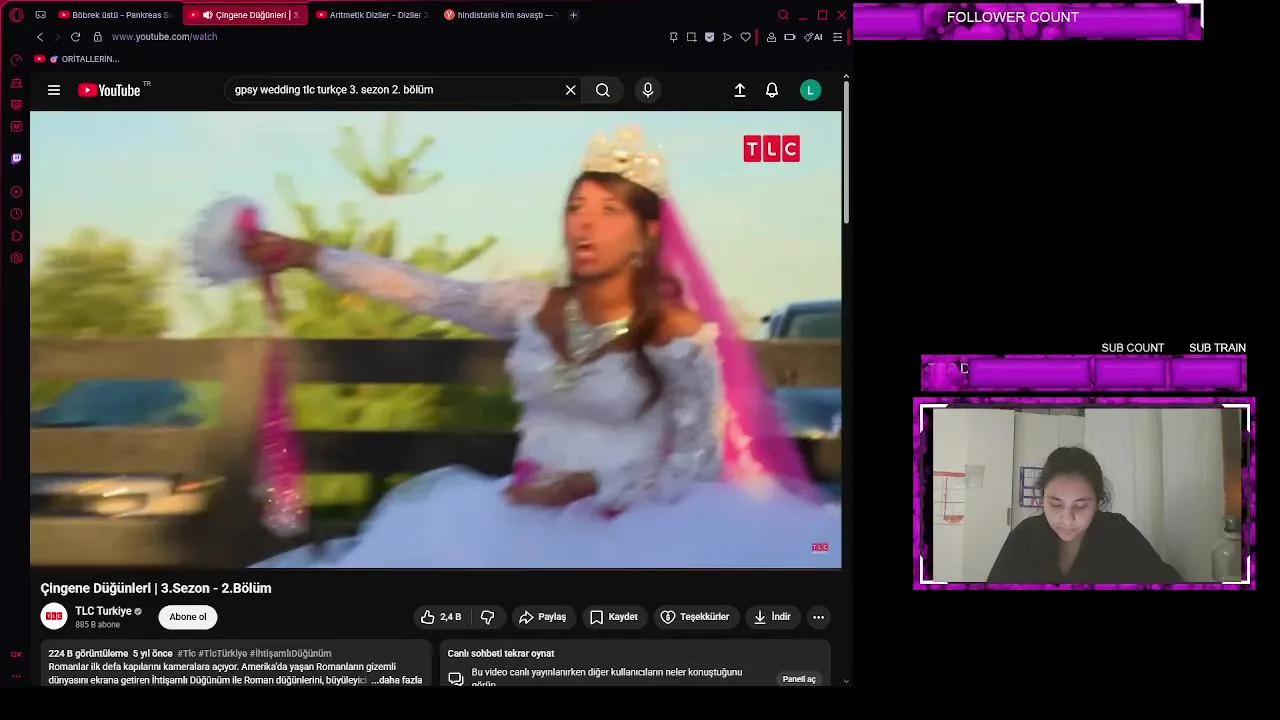
Task: Switch to Böbrek üstü - Pankreas tab
Action: coord(115,15)
